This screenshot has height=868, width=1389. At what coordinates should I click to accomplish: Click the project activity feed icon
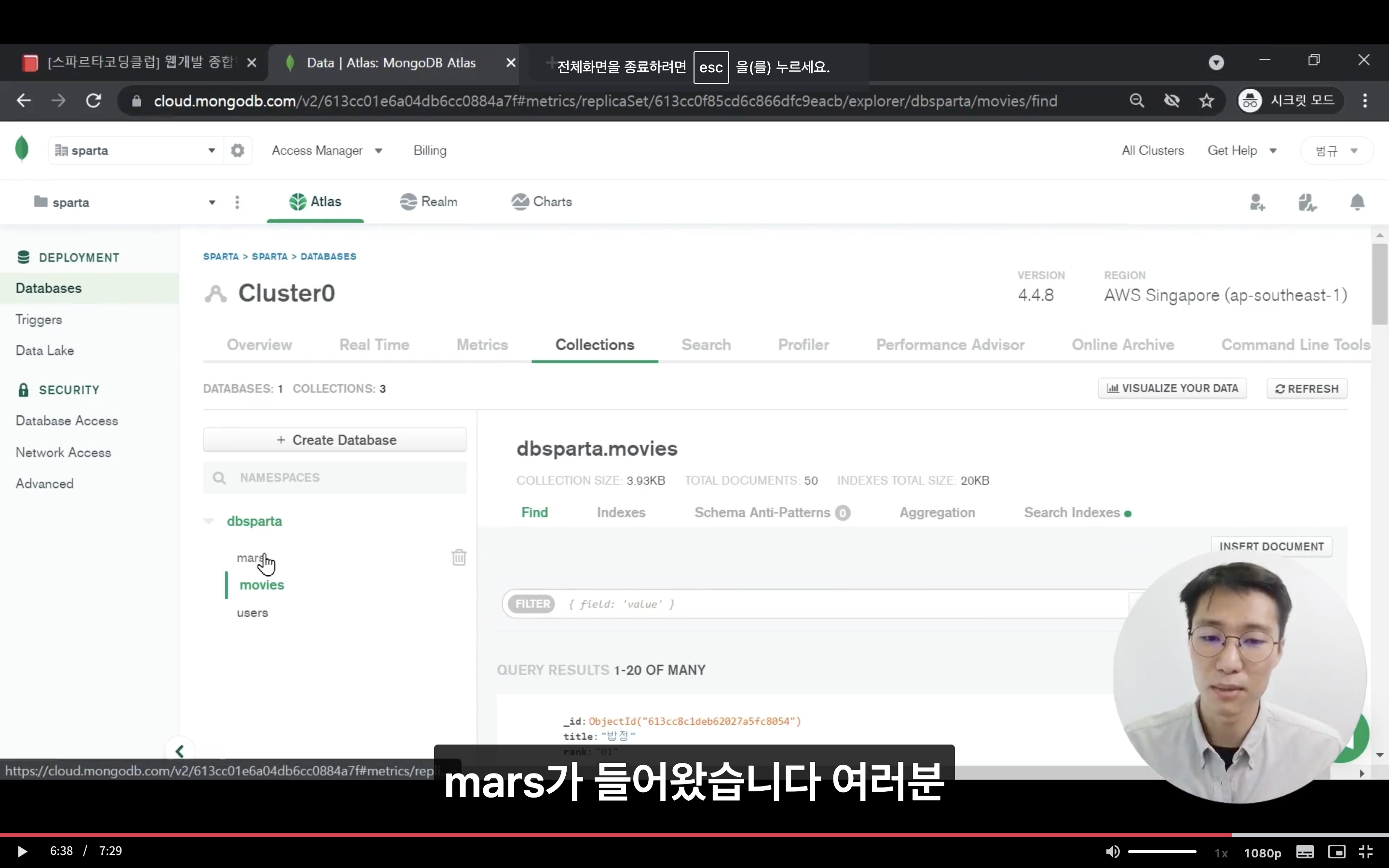point(1307,202)
